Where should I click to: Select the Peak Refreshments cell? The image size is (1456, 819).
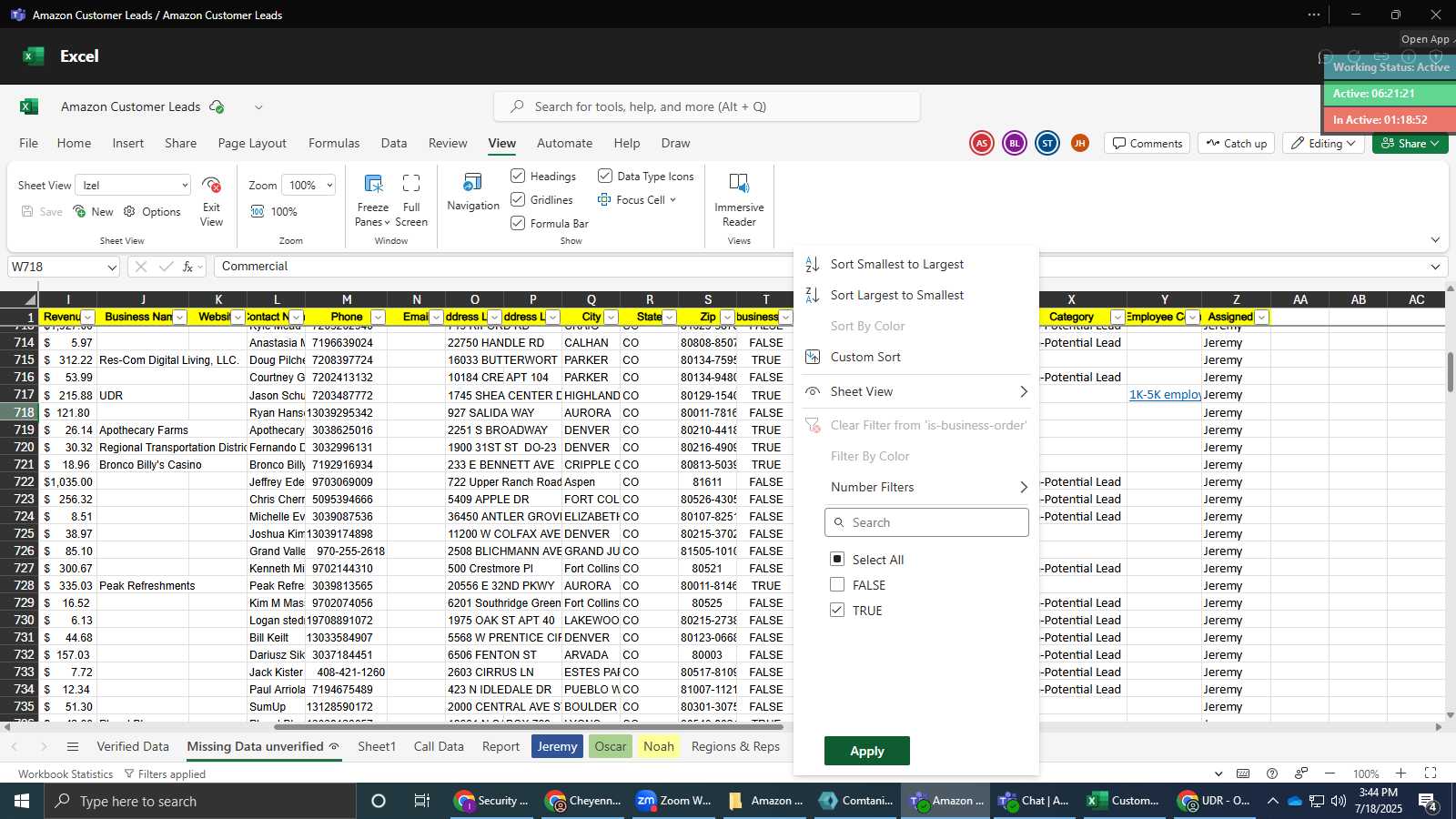click(x=143, y=585)
